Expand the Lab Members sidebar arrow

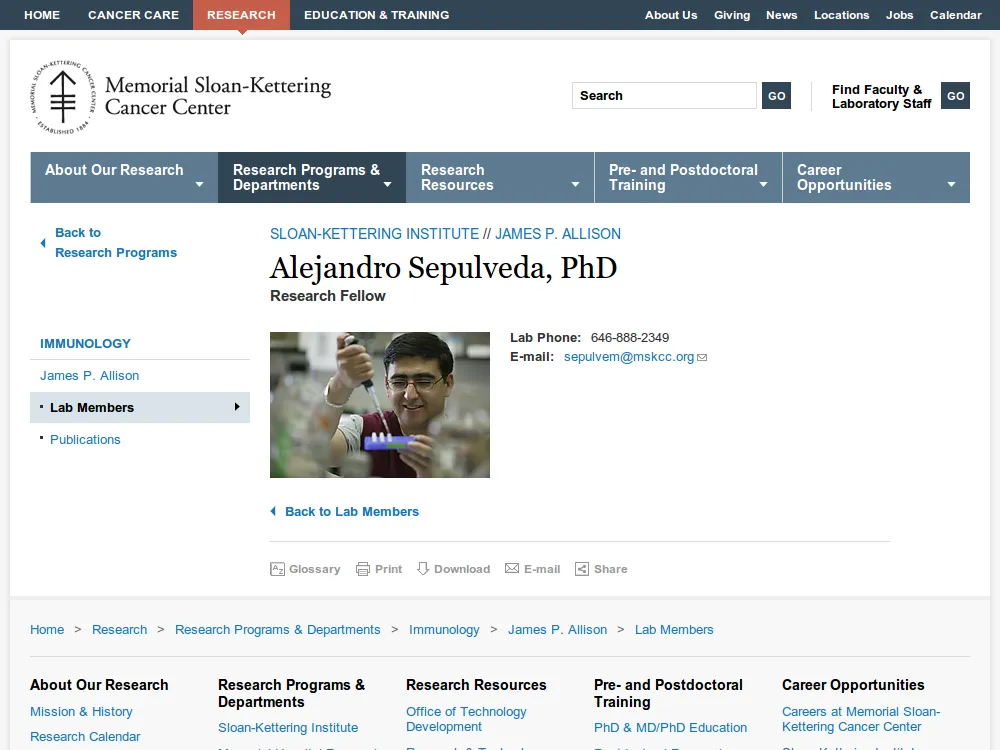point(237,407)
